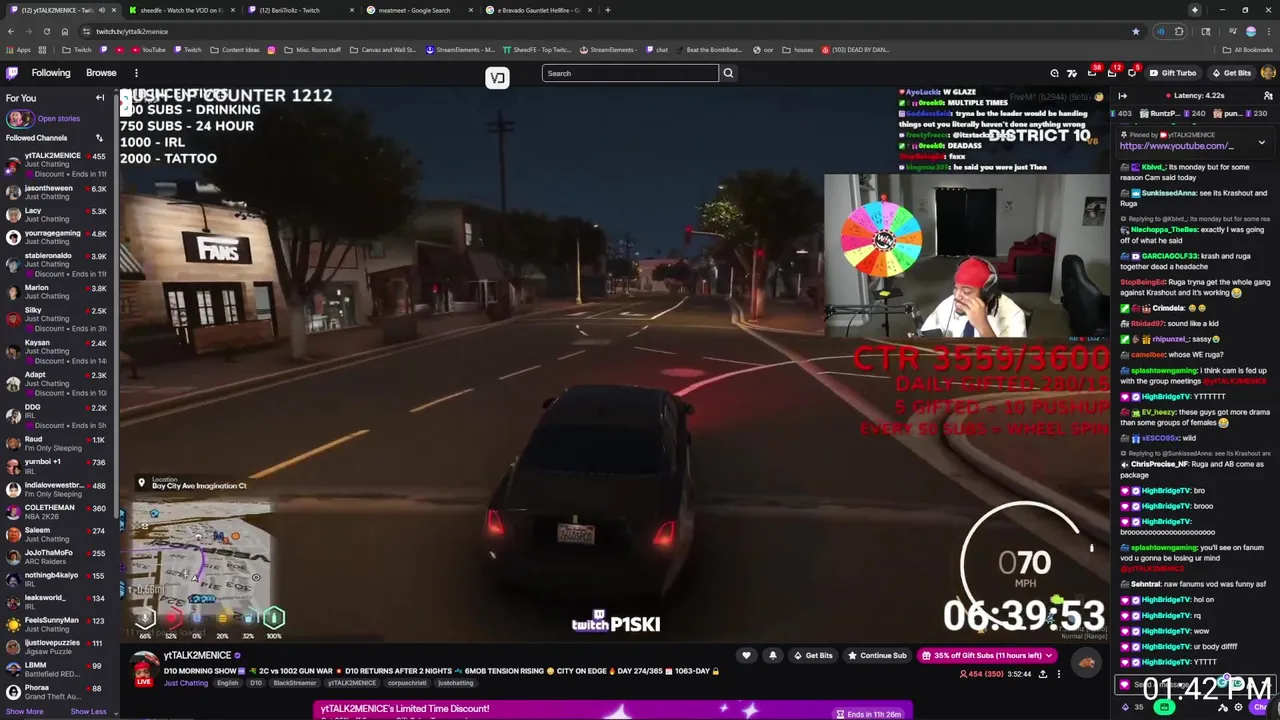The width and height of the screenshot is (1280, 720).
Task: Open the Beat the BombBeat bookmark
Action: [709, 50]
